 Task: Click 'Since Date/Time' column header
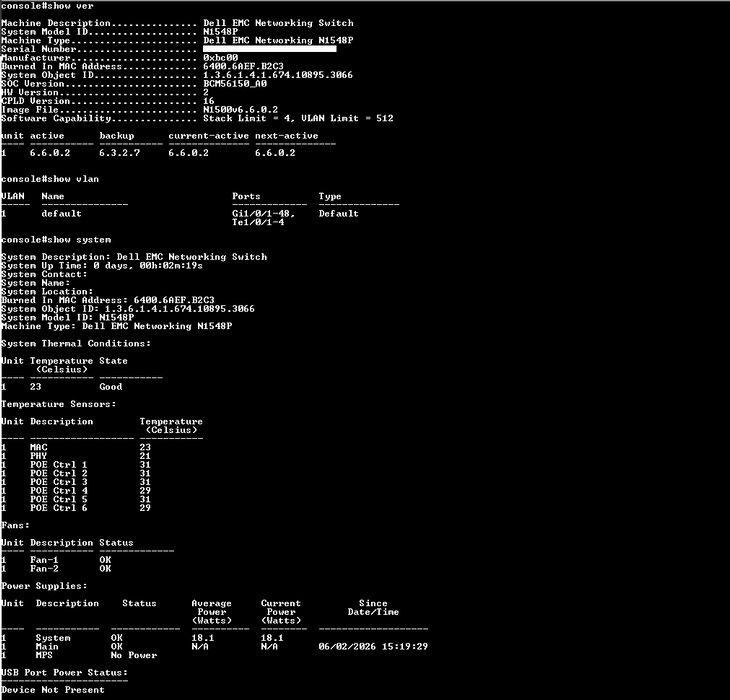pos(373,607)
